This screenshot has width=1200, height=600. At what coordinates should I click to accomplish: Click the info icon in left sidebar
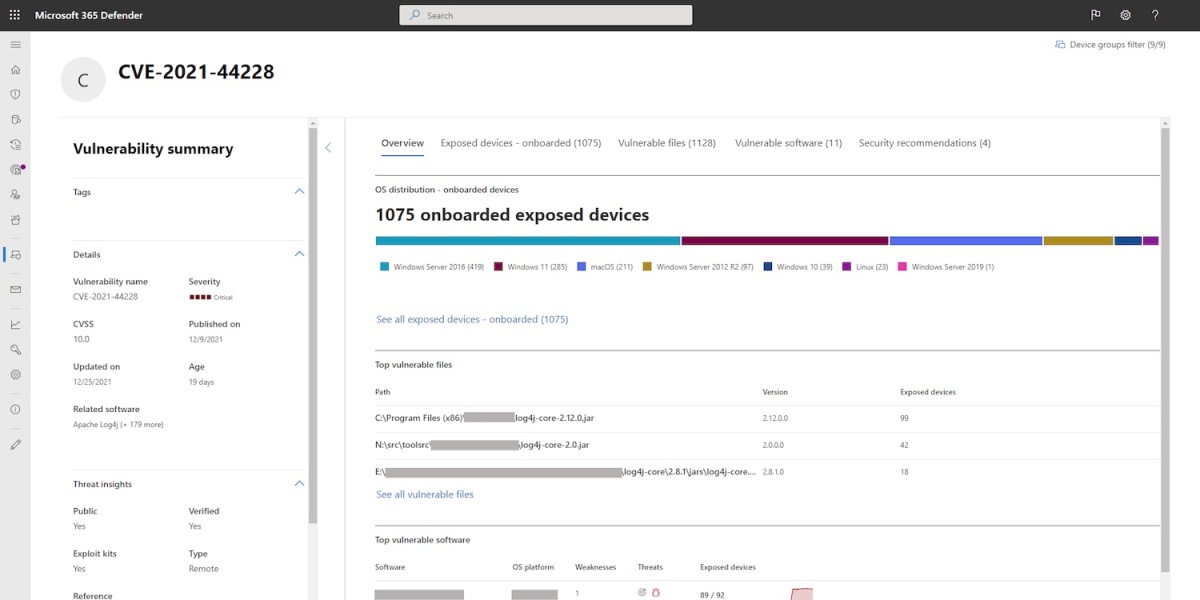coord(15,409)
